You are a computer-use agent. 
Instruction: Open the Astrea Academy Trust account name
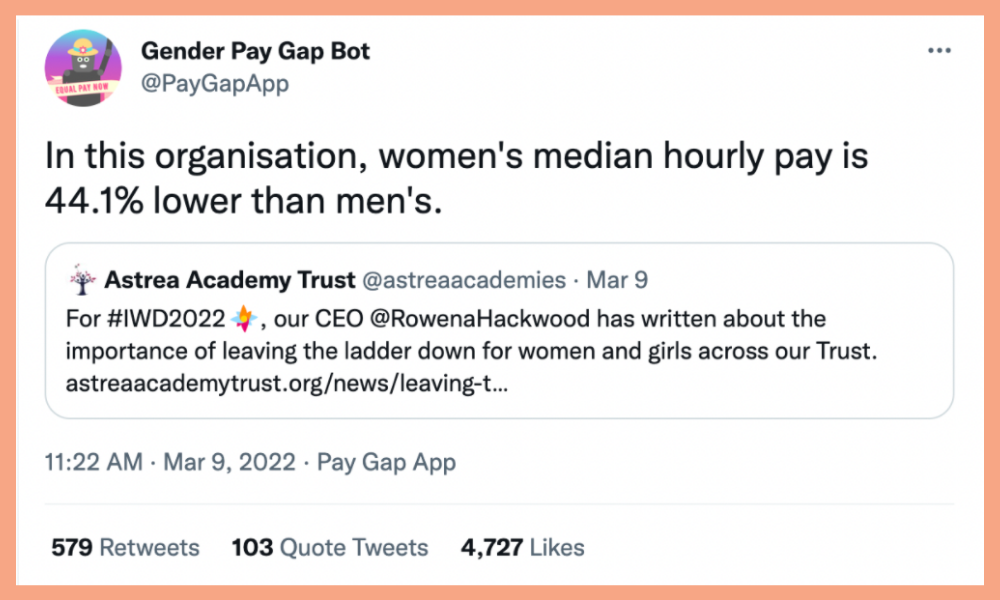point(230,280)
